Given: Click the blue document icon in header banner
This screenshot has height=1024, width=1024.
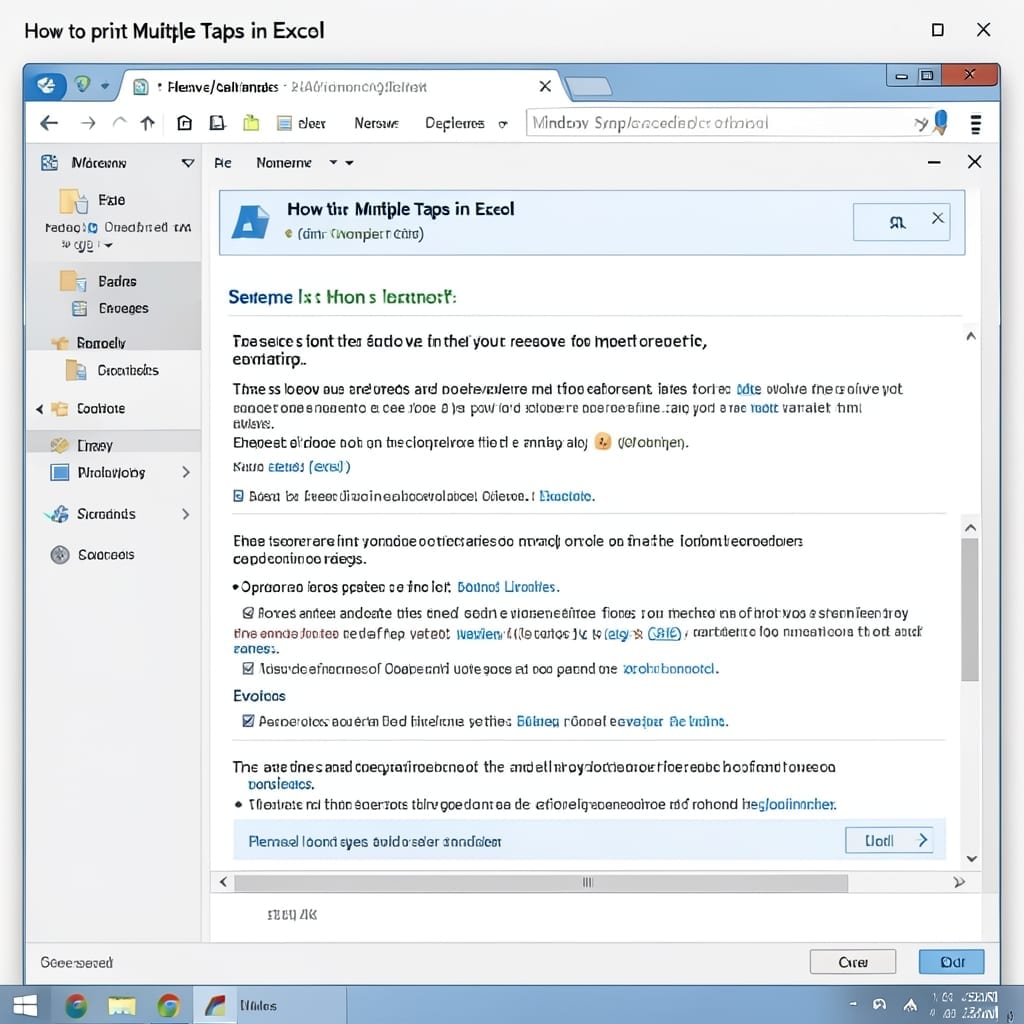Looking at the screenshot, I should point(251,222).
